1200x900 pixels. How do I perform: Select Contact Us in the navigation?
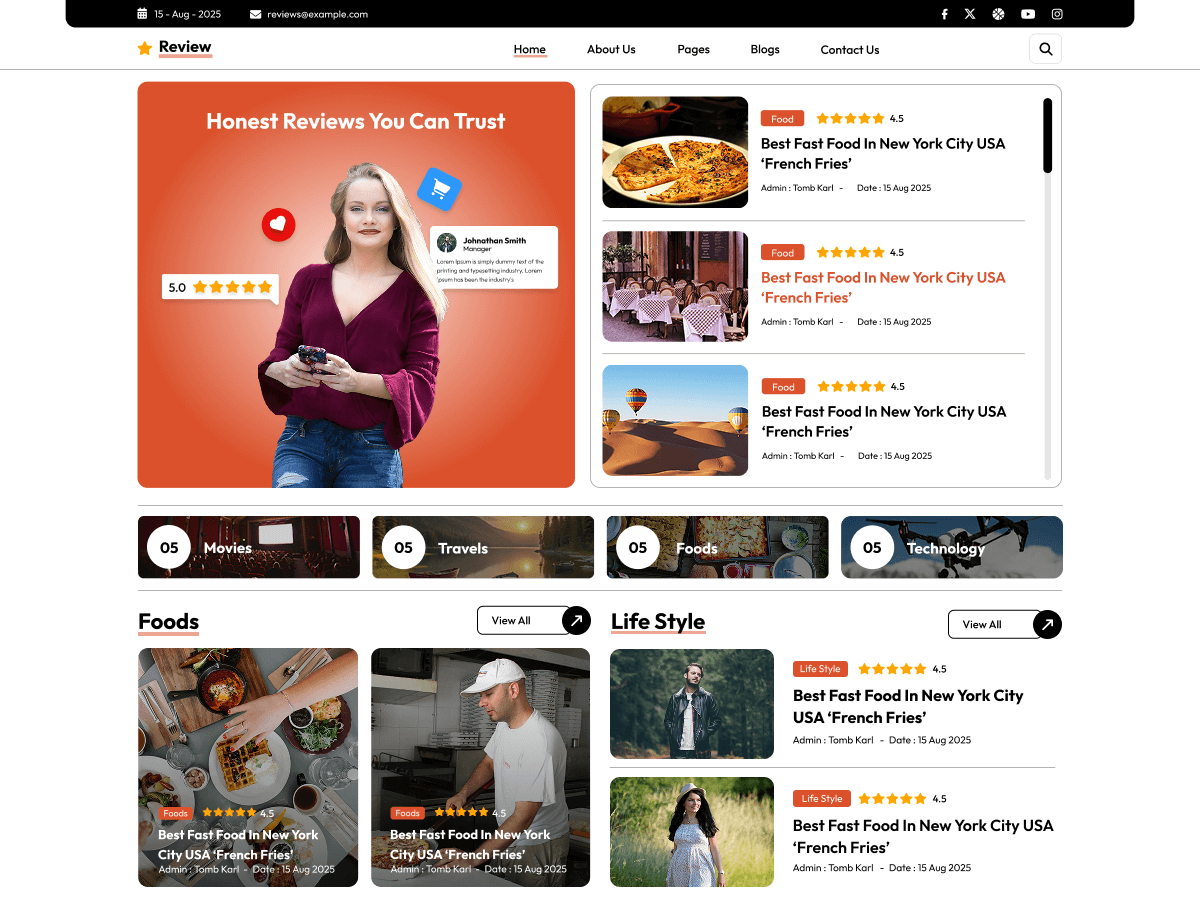pyautogui.click(x=849, y=49)
